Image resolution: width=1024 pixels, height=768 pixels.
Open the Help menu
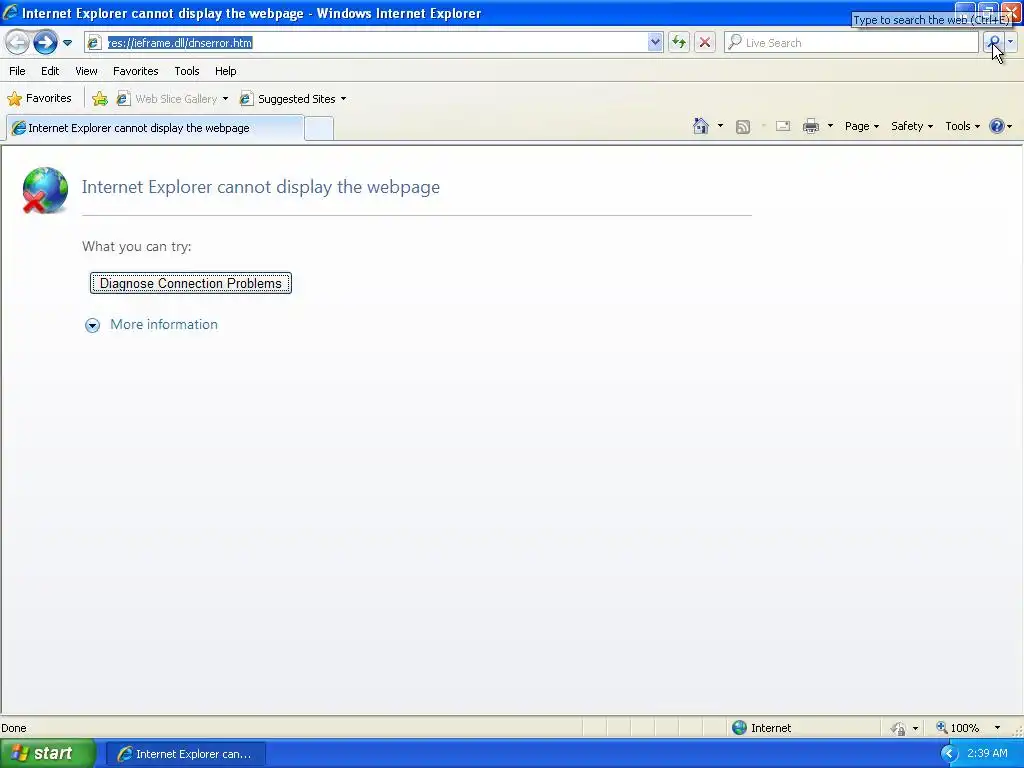(225, 71)
